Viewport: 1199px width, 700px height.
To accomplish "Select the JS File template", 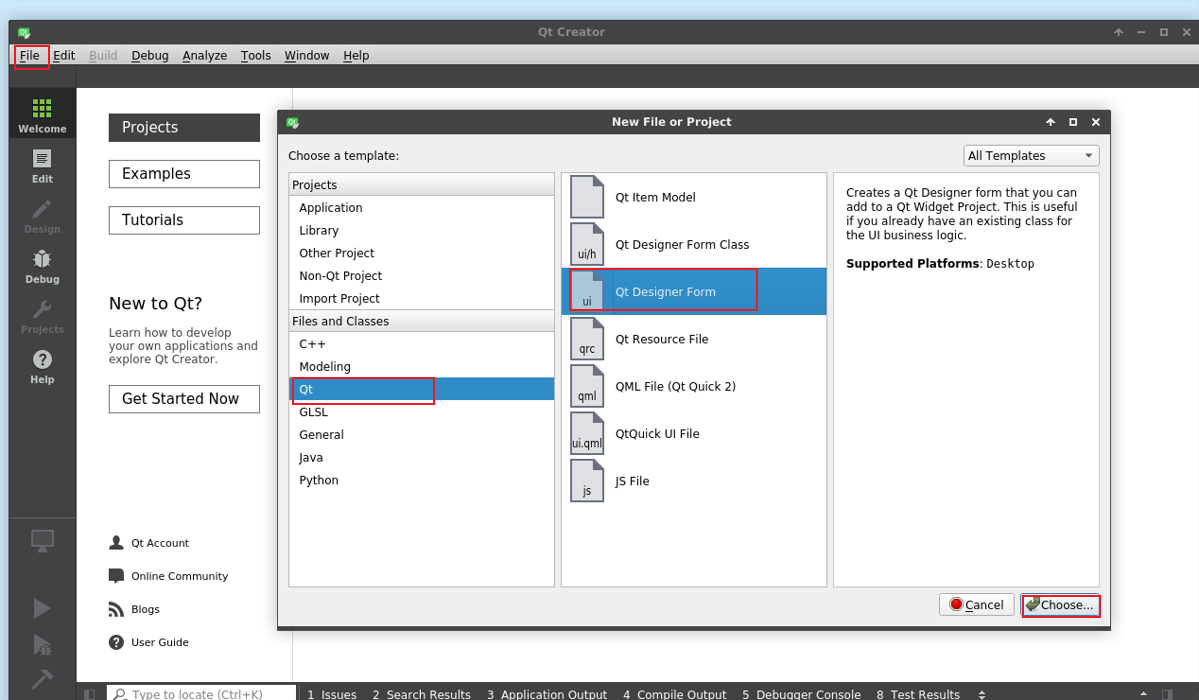I will [x=694, y=481].
